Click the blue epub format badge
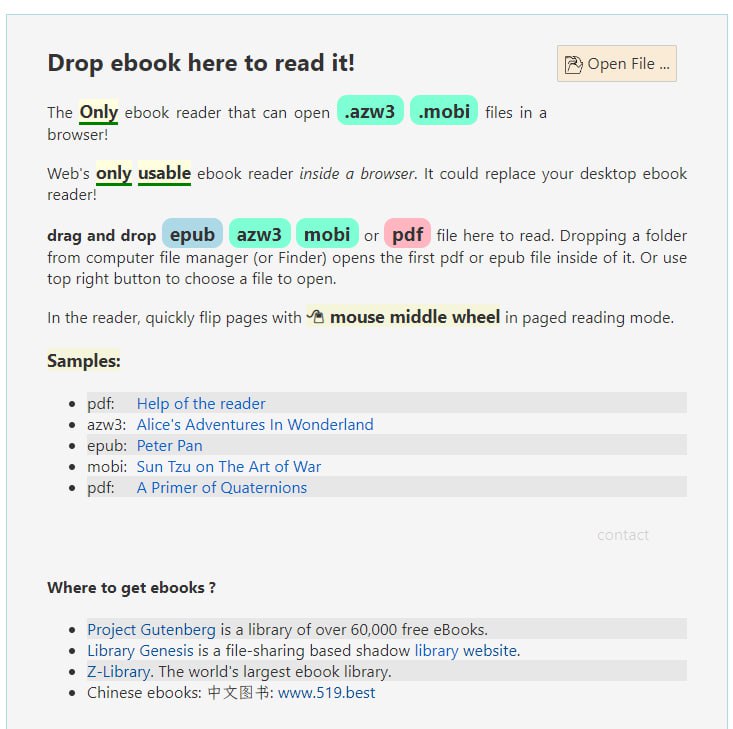The height and width of the screenshot is (729, 733). 192,234
